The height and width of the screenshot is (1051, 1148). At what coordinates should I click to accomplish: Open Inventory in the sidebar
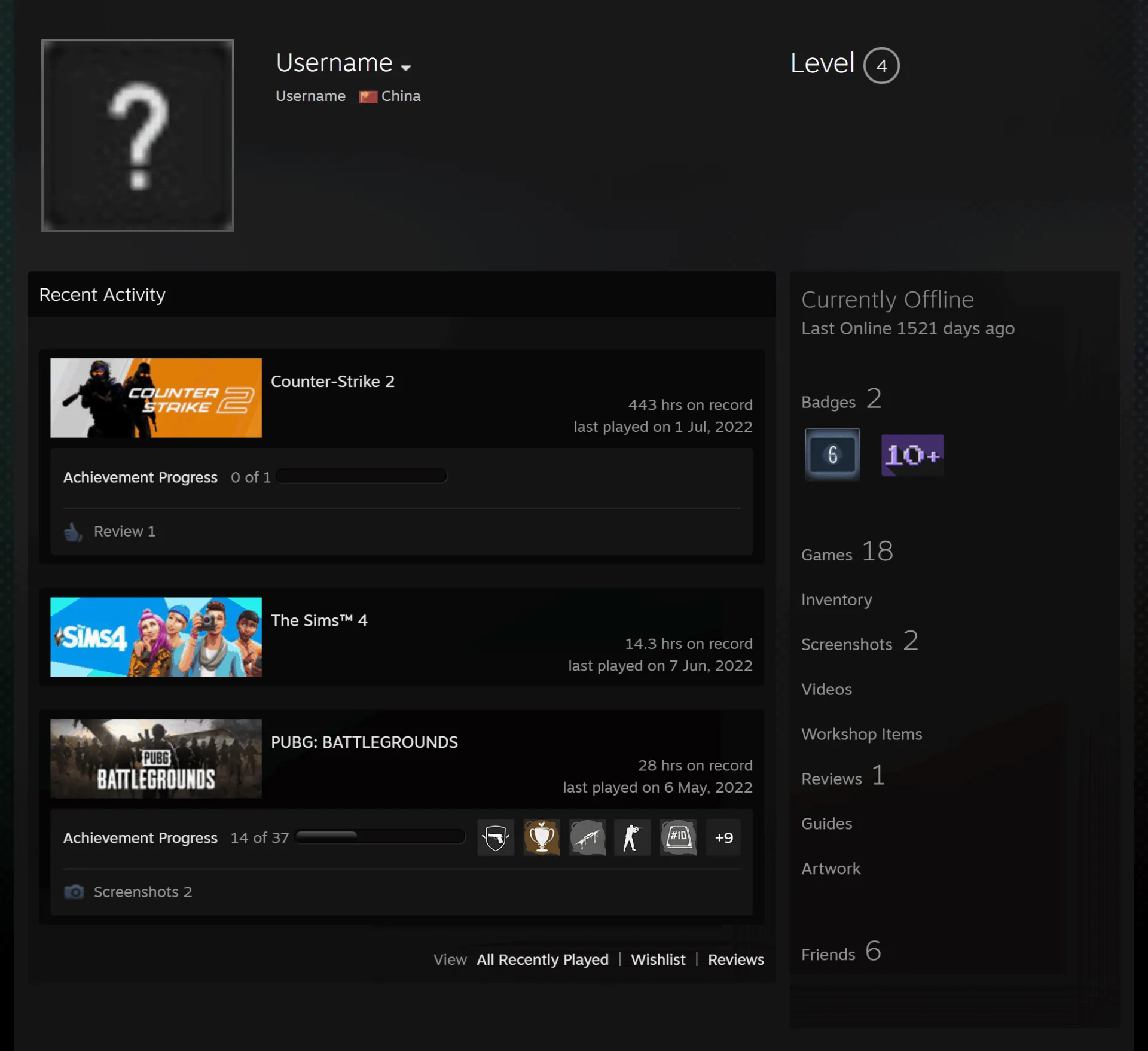coord(836,599)
